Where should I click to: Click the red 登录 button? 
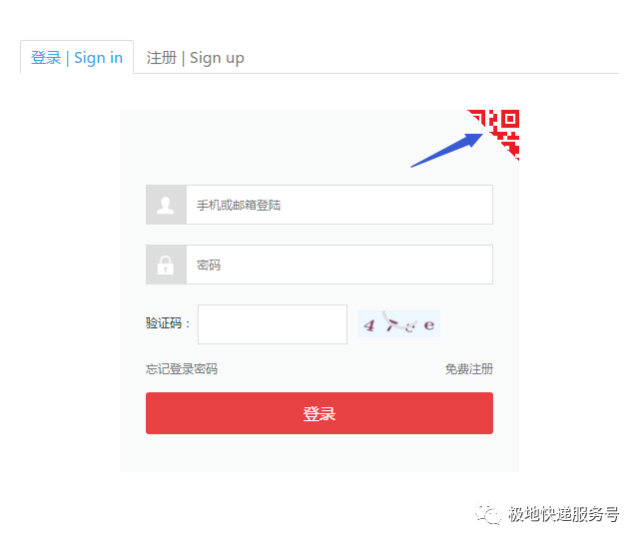[x=319, y=413]
